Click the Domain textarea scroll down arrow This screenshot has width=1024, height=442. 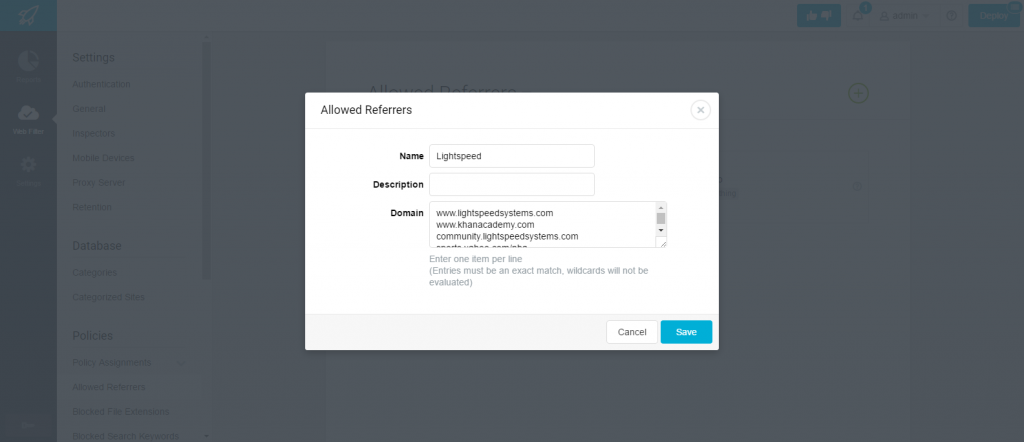tap(661, 230)
